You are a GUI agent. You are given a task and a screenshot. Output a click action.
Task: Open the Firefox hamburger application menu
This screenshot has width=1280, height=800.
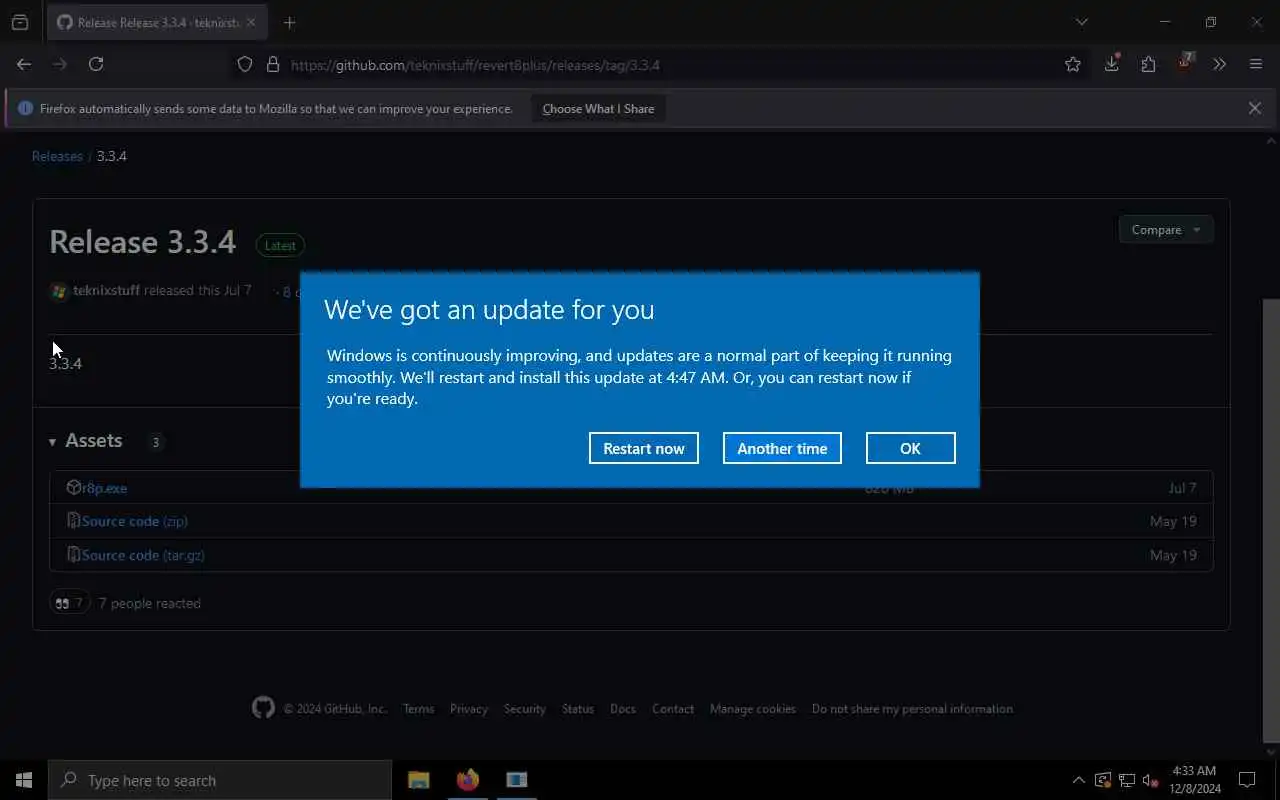1256,64
